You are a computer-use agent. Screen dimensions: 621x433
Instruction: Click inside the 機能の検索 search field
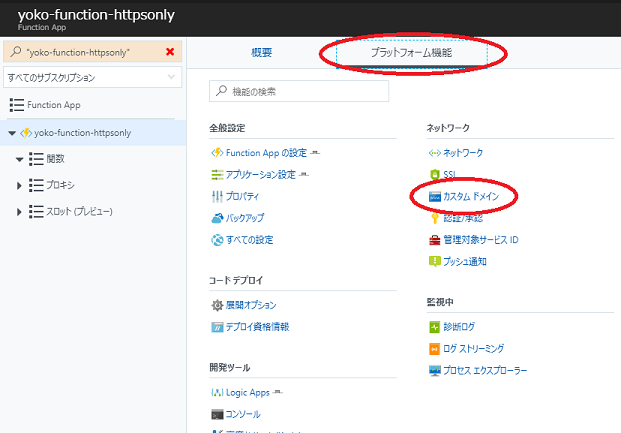pyautogui.click(x=299, y=92)
